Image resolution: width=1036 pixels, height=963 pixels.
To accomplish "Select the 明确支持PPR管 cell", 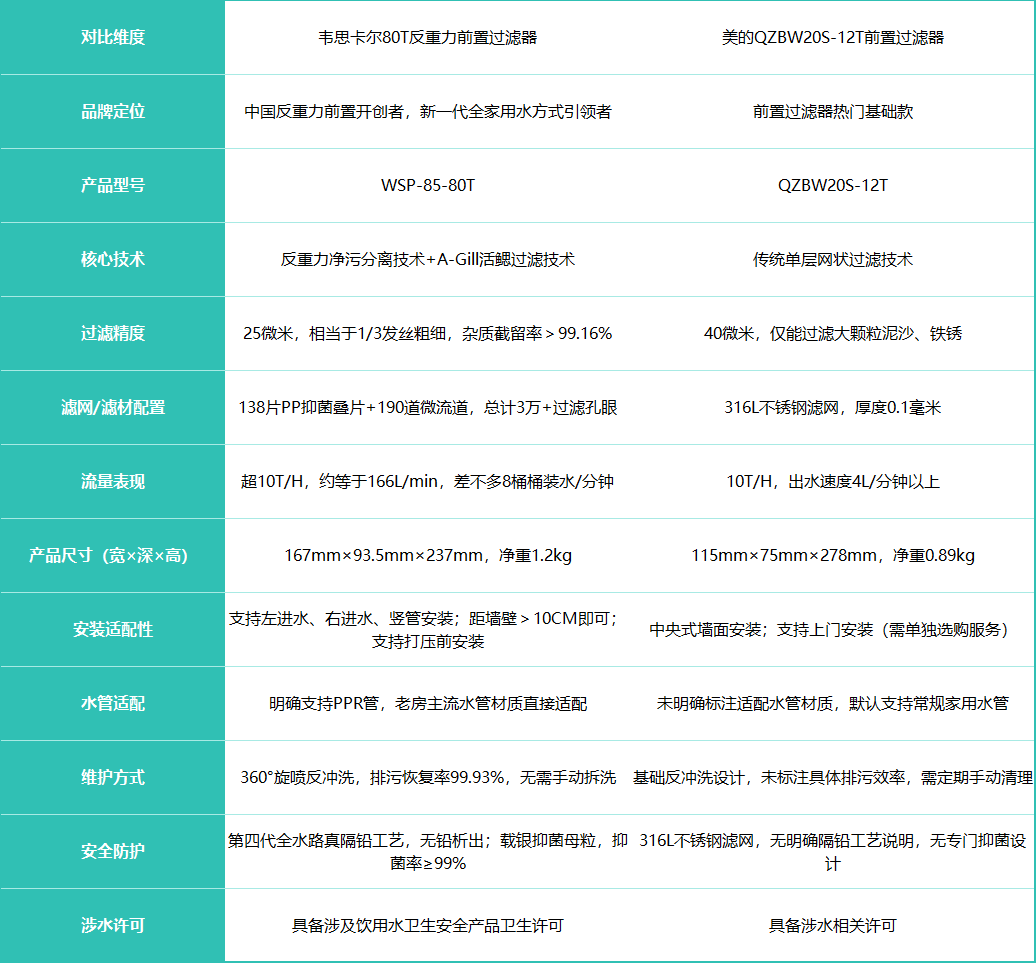I will (427, 704).
